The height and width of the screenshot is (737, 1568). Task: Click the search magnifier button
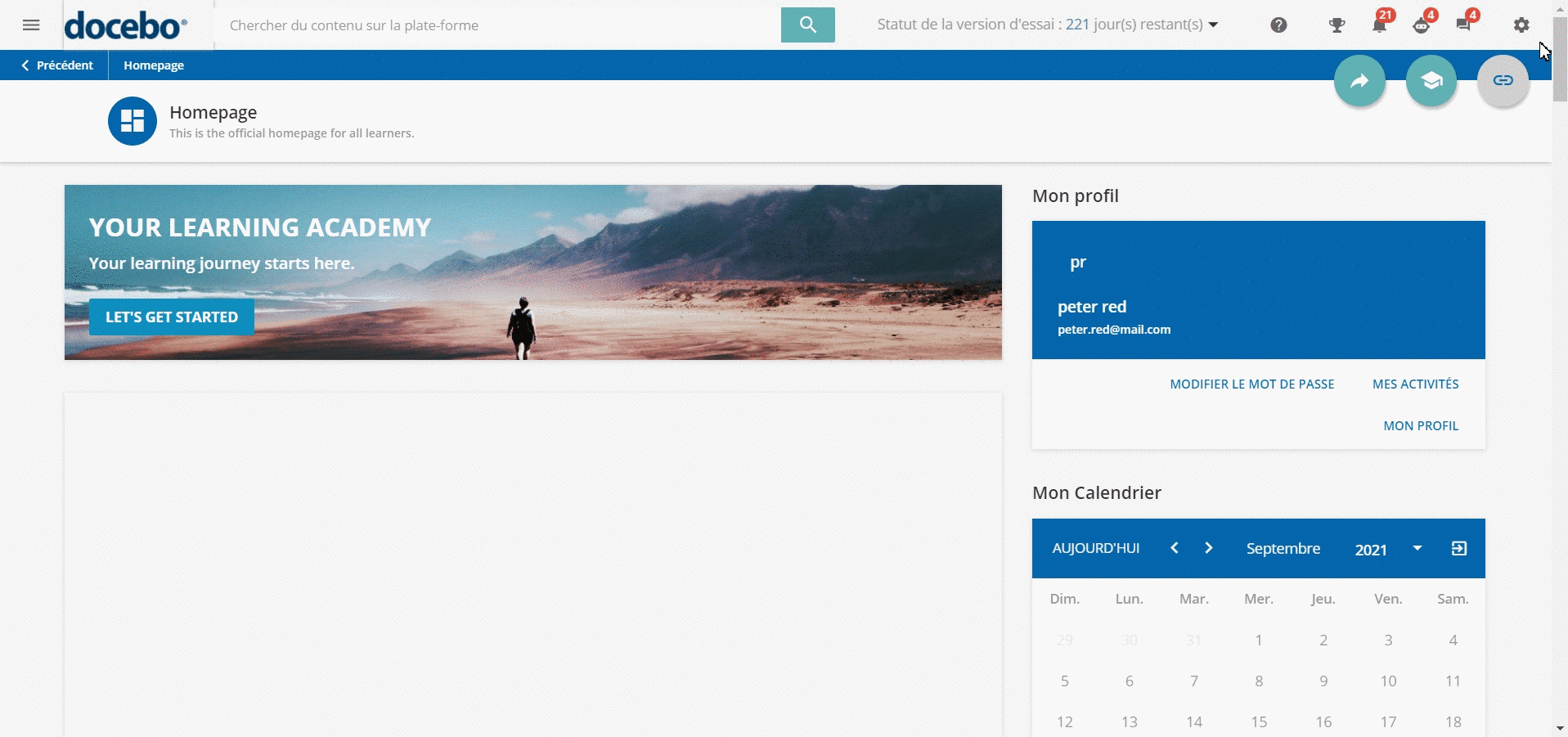tap(807, 25)
